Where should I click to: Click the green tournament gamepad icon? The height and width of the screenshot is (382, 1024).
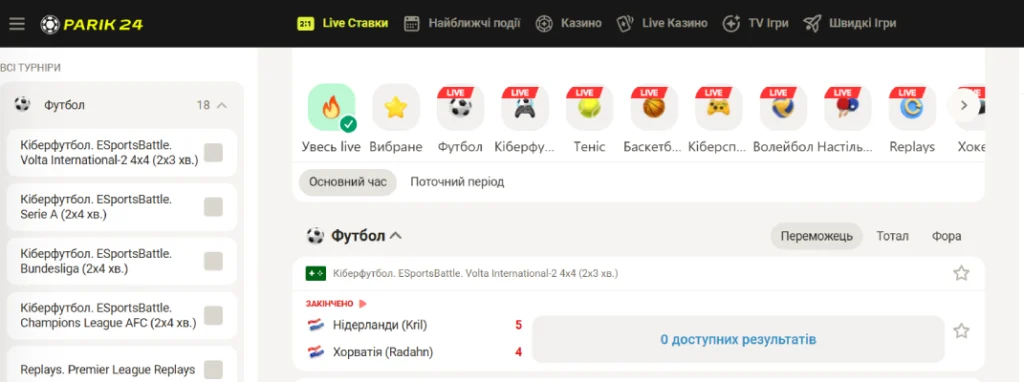pos(315,274)
